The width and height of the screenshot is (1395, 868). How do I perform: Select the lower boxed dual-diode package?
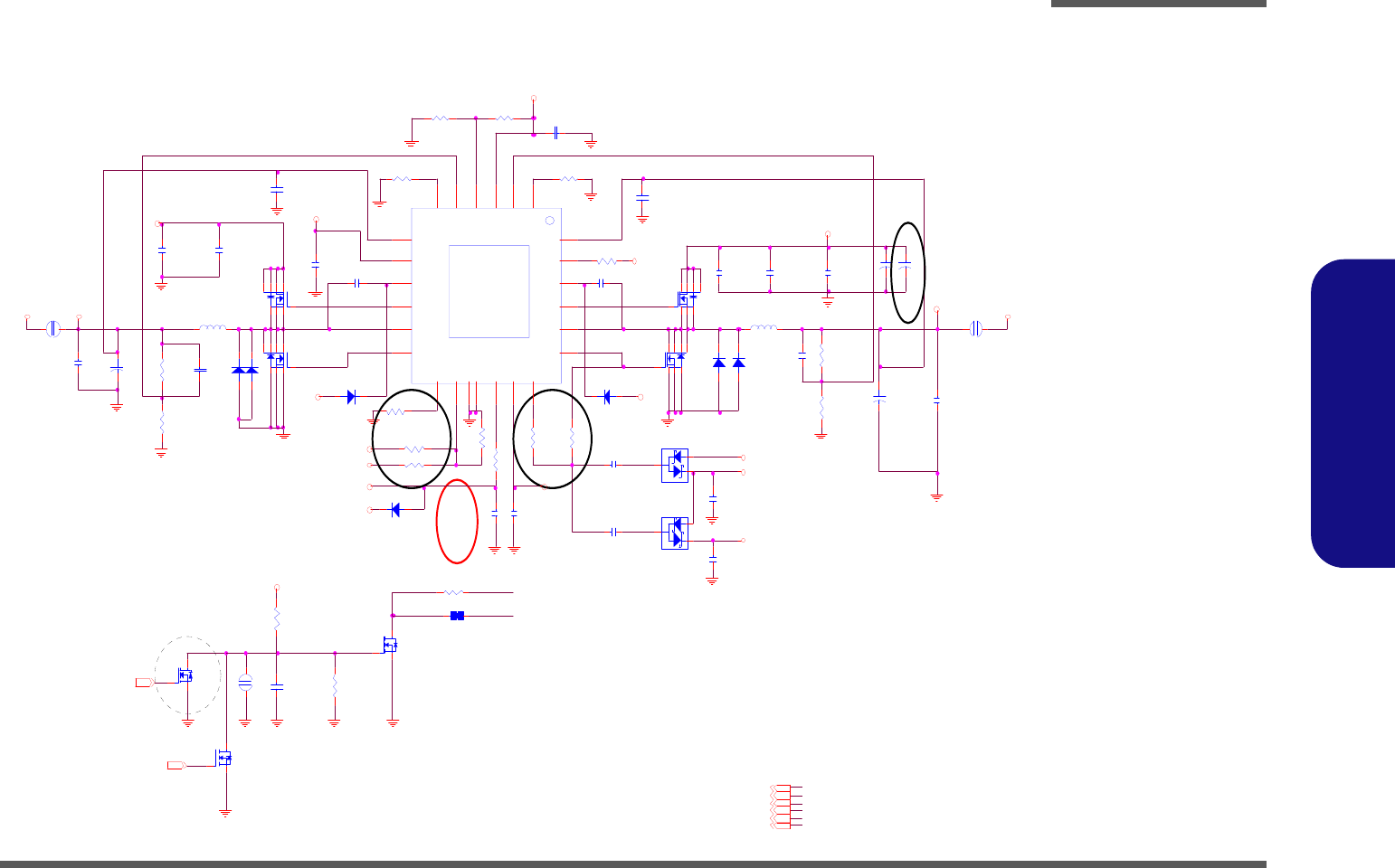675,533
